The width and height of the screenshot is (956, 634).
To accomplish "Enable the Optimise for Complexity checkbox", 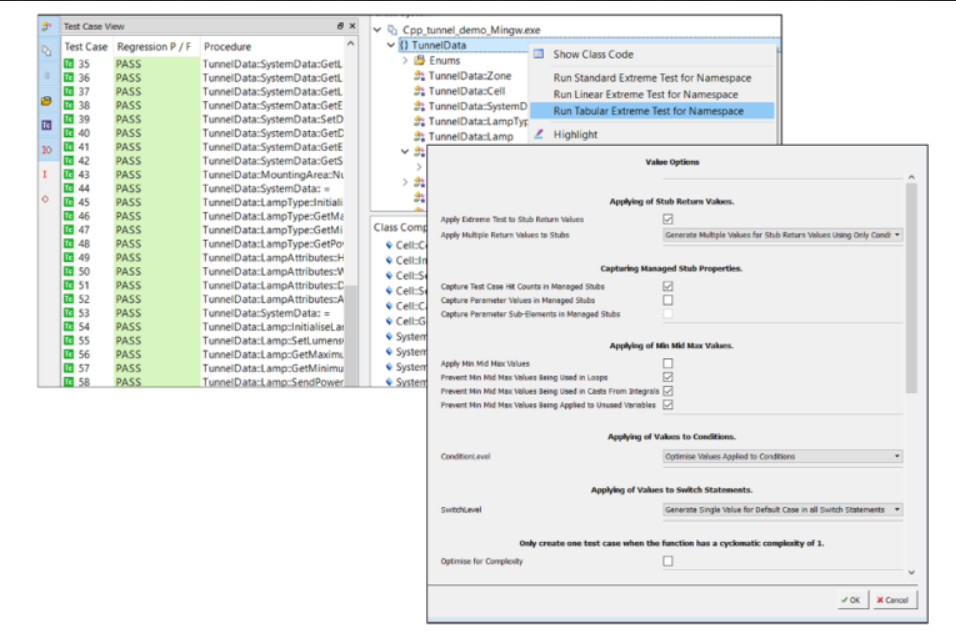I will [668, 561].
